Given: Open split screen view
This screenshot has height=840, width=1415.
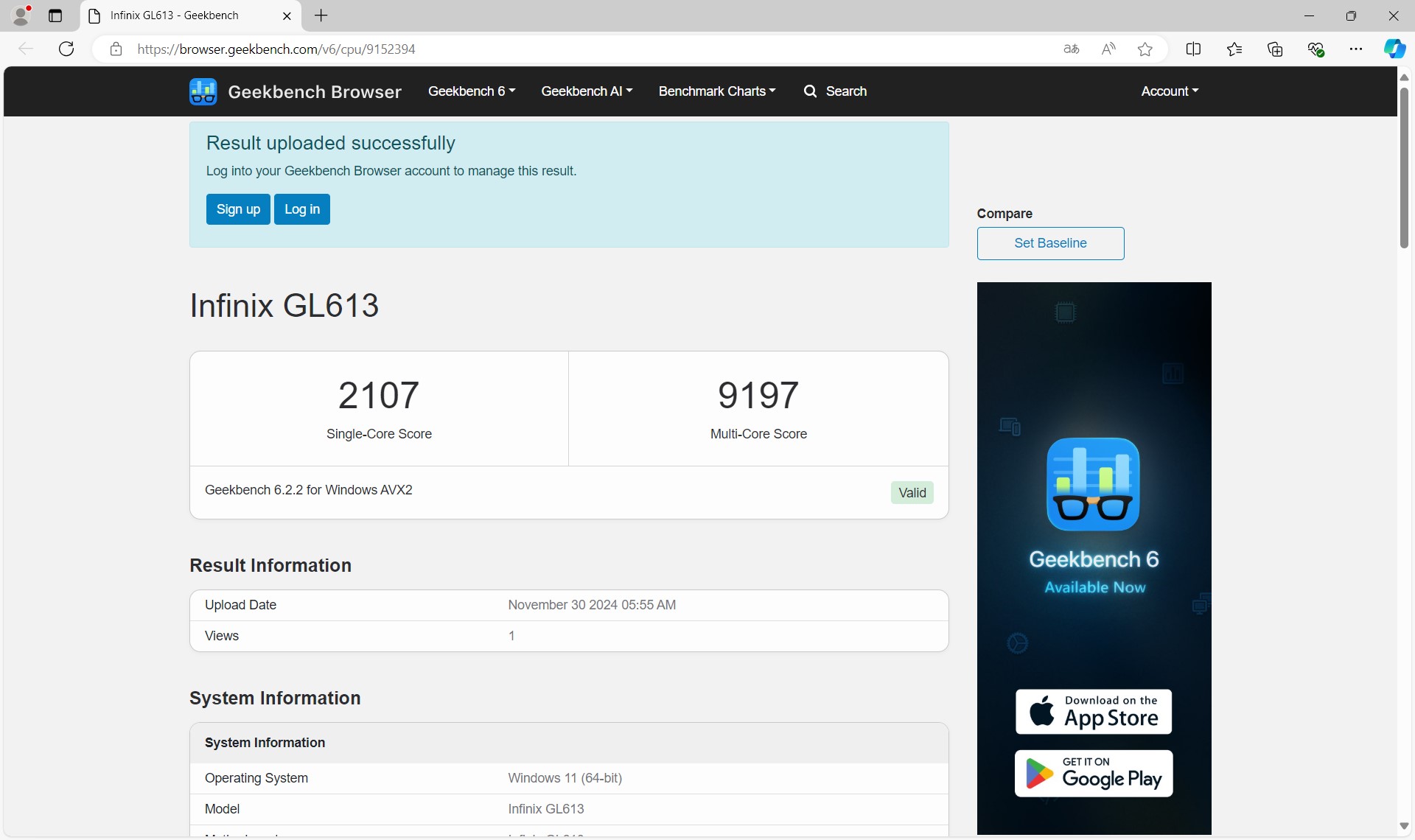Looking at the screenshot, I should [x=1193, y=49].
